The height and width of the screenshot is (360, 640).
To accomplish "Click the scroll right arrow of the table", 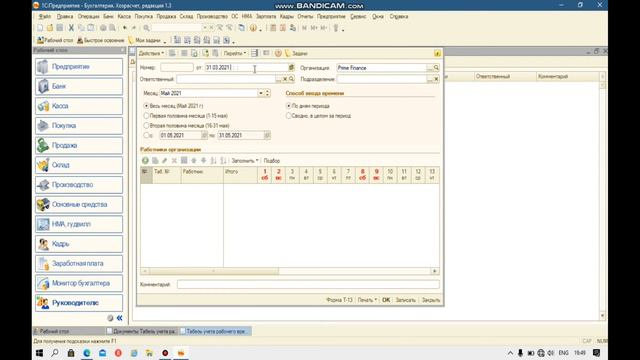I will click(x=435, y=271).
